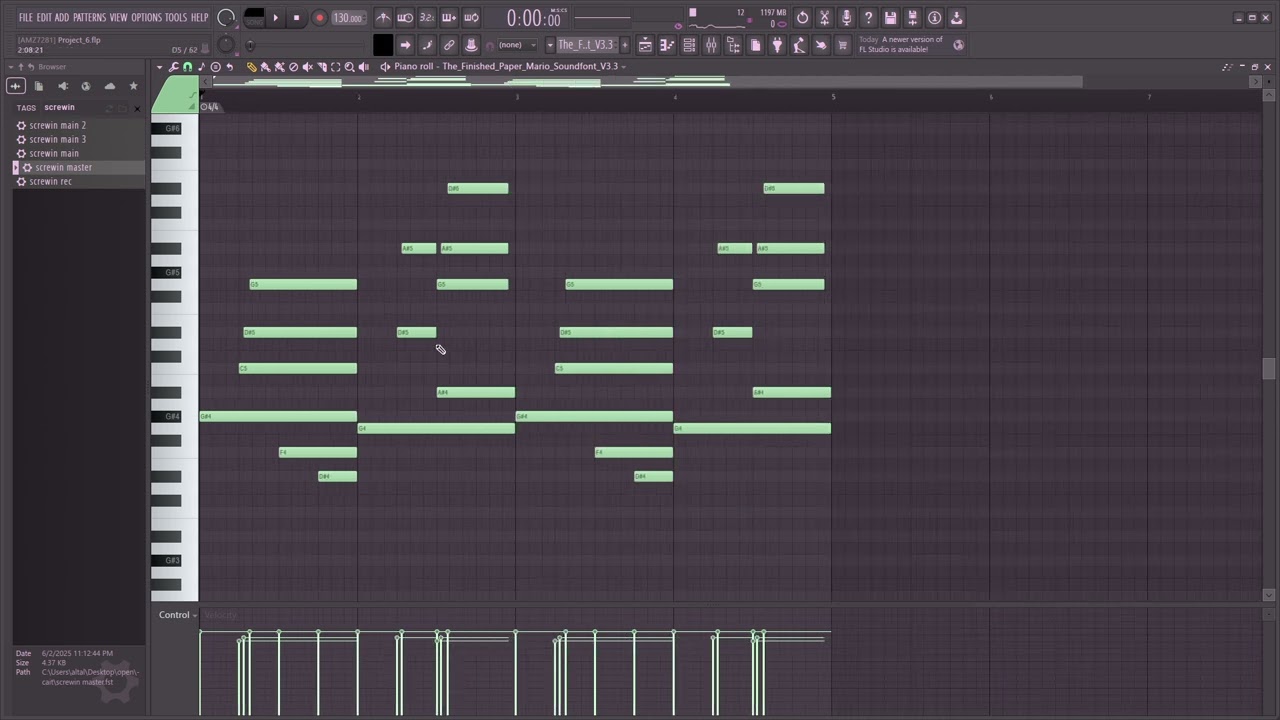Open the Channel rack view icon

tap(689, 45)
